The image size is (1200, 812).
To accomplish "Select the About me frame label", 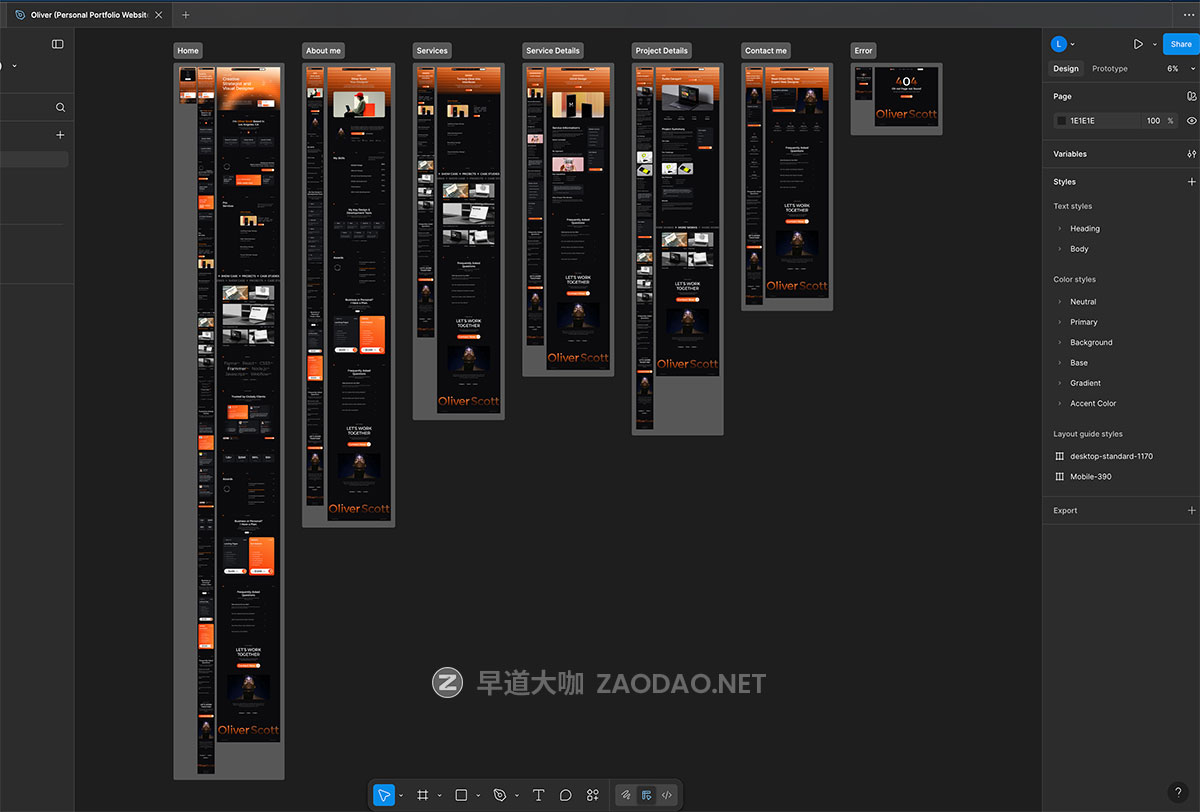I will pyautogui.click(x=324, y=51).
